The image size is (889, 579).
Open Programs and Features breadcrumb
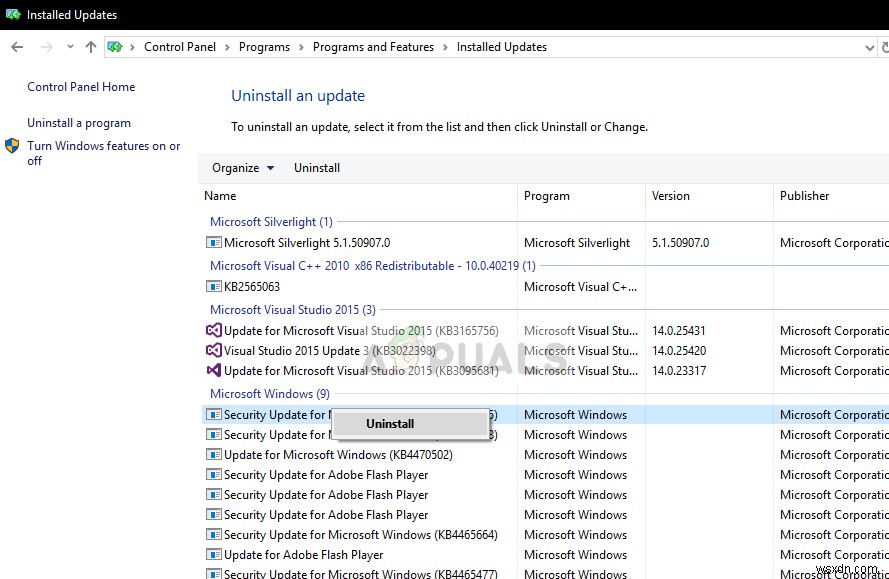pos(373,47)
